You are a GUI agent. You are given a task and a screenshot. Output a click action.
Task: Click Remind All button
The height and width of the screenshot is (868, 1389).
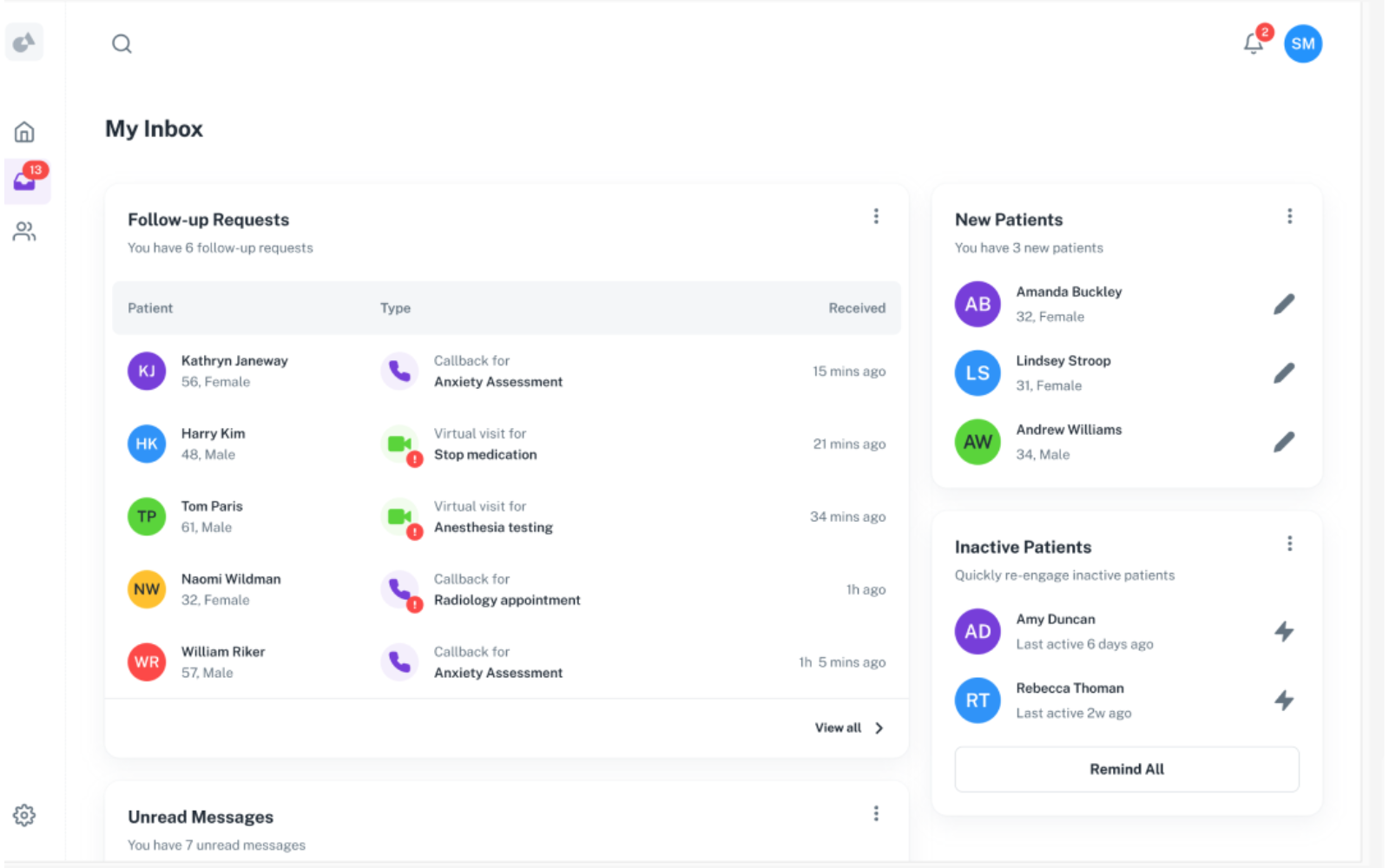pyautogui.click(x=1127, y=769)
